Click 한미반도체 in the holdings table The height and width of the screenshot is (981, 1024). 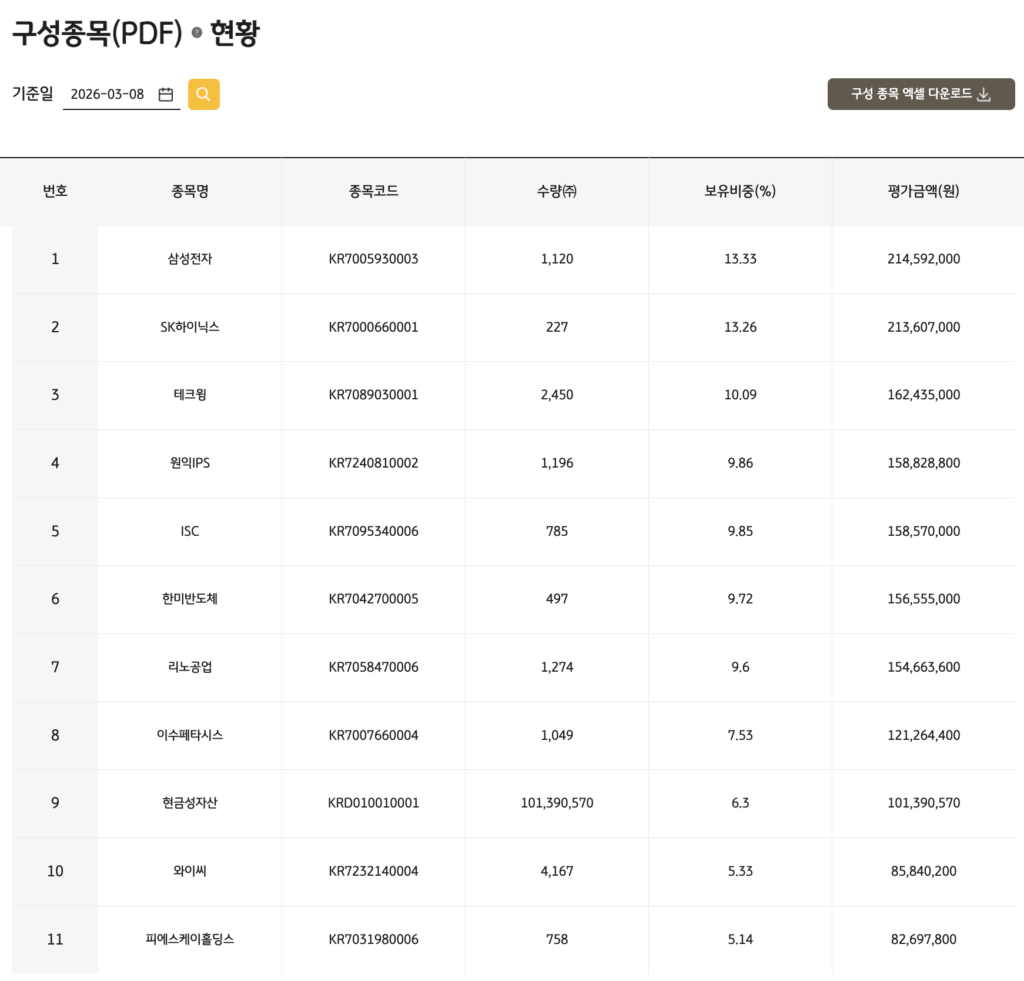point(190,599)
